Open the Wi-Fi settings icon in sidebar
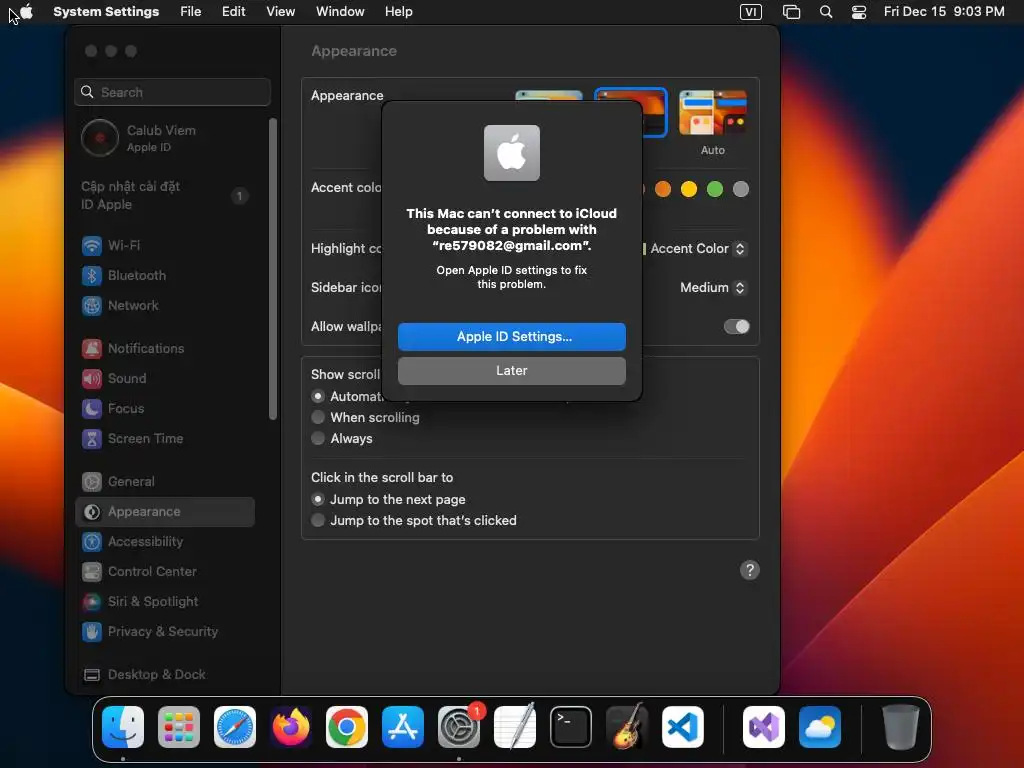 point(92,246)
